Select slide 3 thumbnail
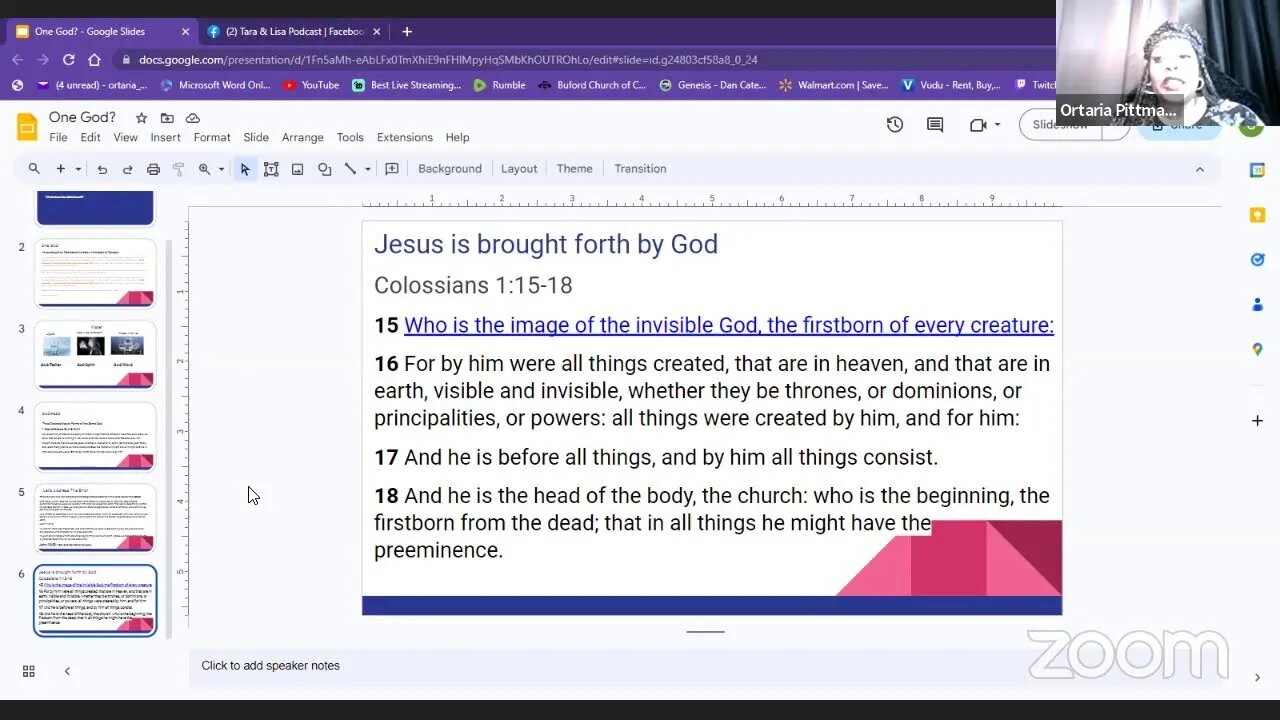 click(95, 354)
